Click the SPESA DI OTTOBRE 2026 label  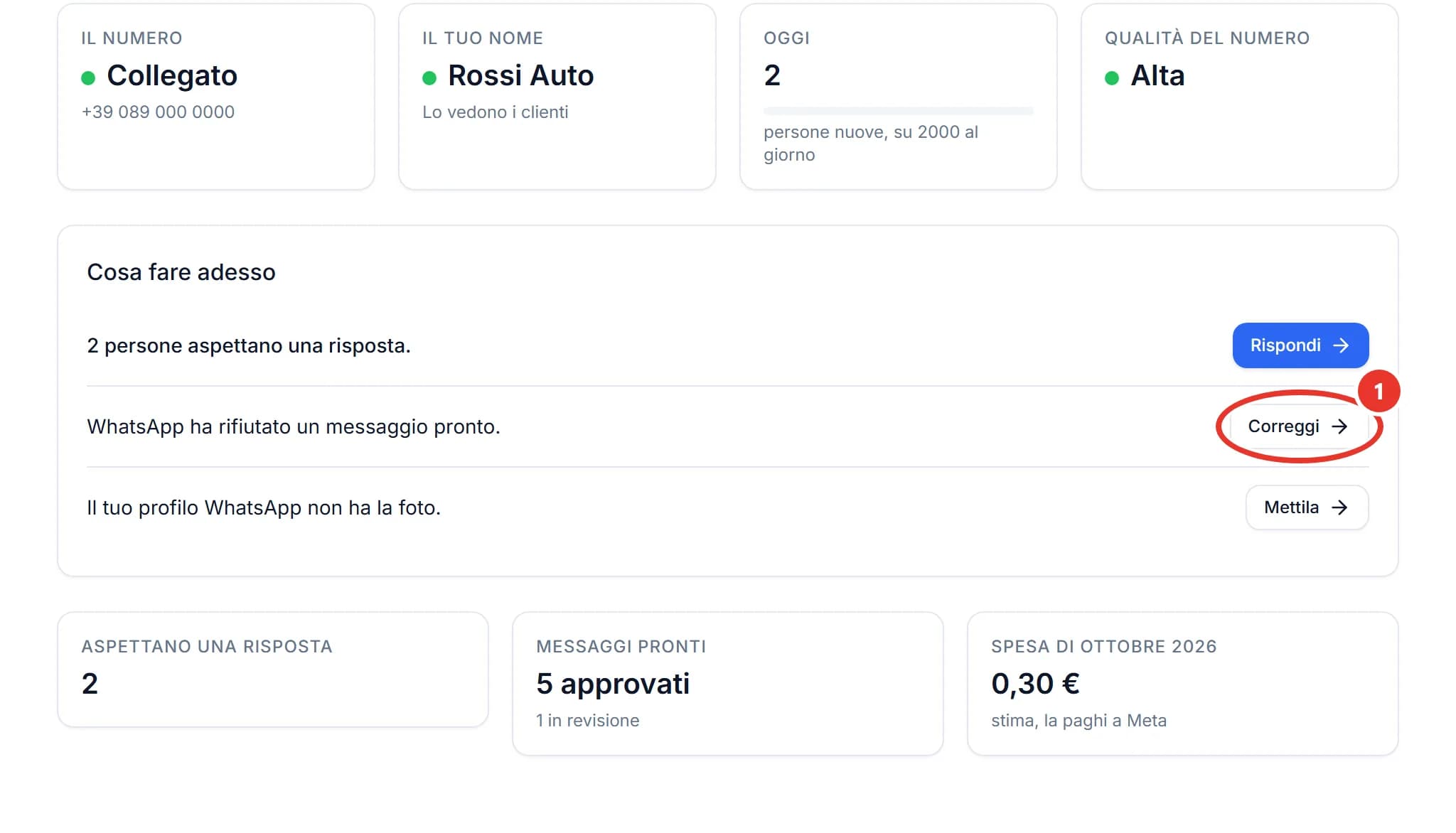[x=1104, y=647]
